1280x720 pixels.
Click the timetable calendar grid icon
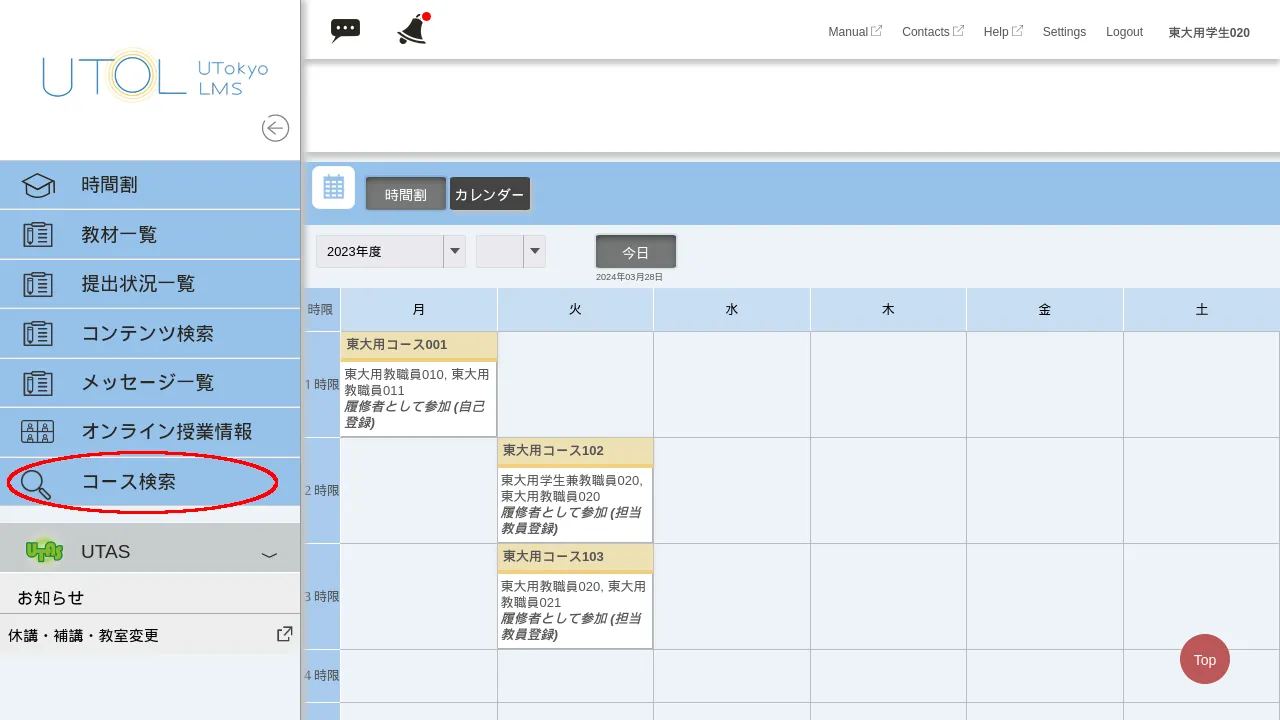333,187
